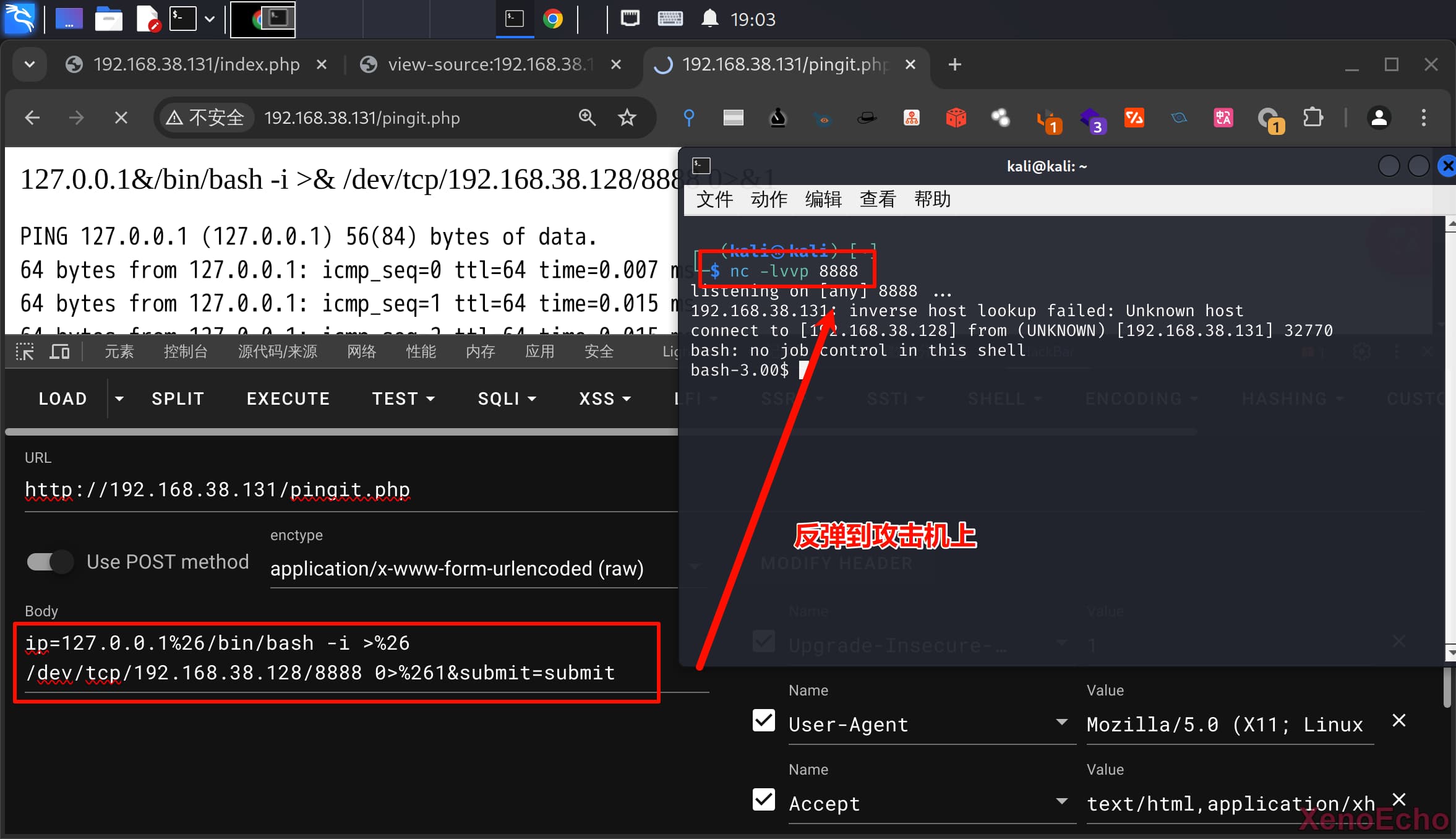Click the SPLIT button in HackBar
Screen dimensions: 1456x839
click(x=178, y=399)
